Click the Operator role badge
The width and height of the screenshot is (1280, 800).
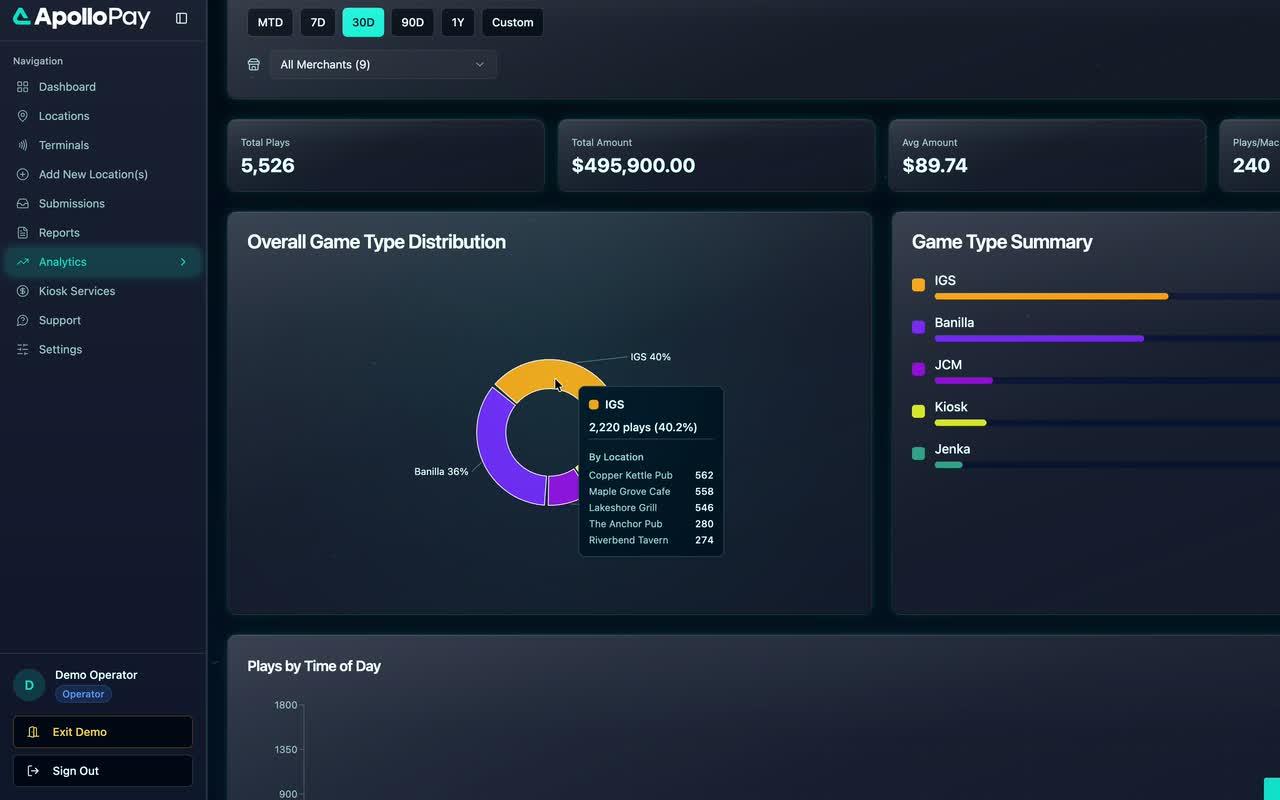pos(83,694)
